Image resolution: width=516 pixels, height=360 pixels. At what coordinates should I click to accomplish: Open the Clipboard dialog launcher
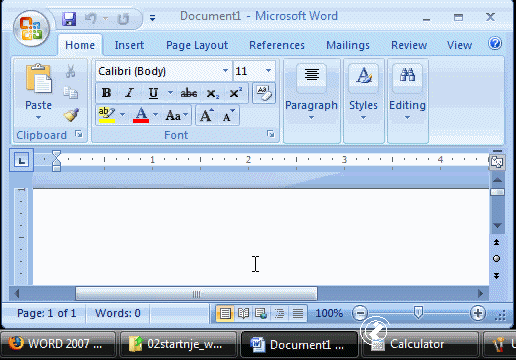(79, 134)
